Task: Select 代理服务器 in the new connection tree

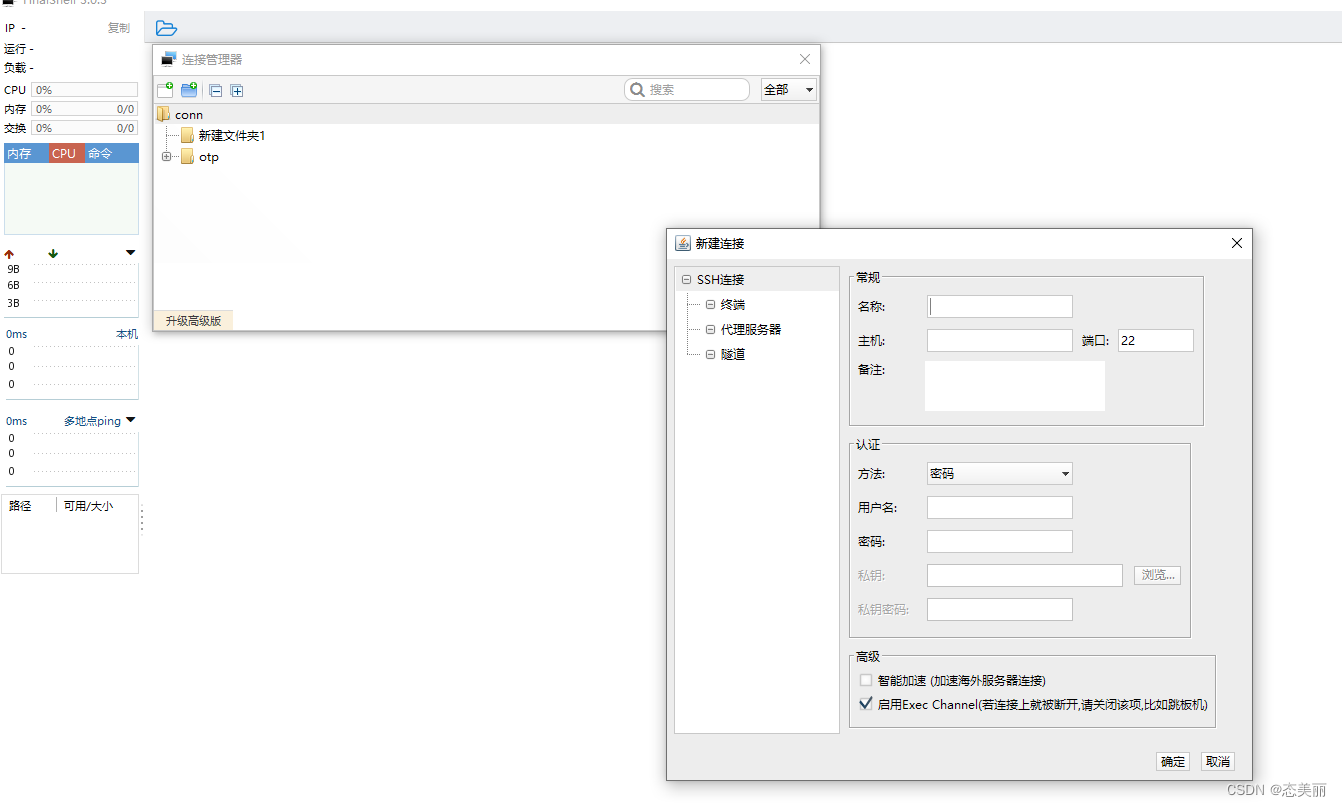Action: tap(751, 330)
